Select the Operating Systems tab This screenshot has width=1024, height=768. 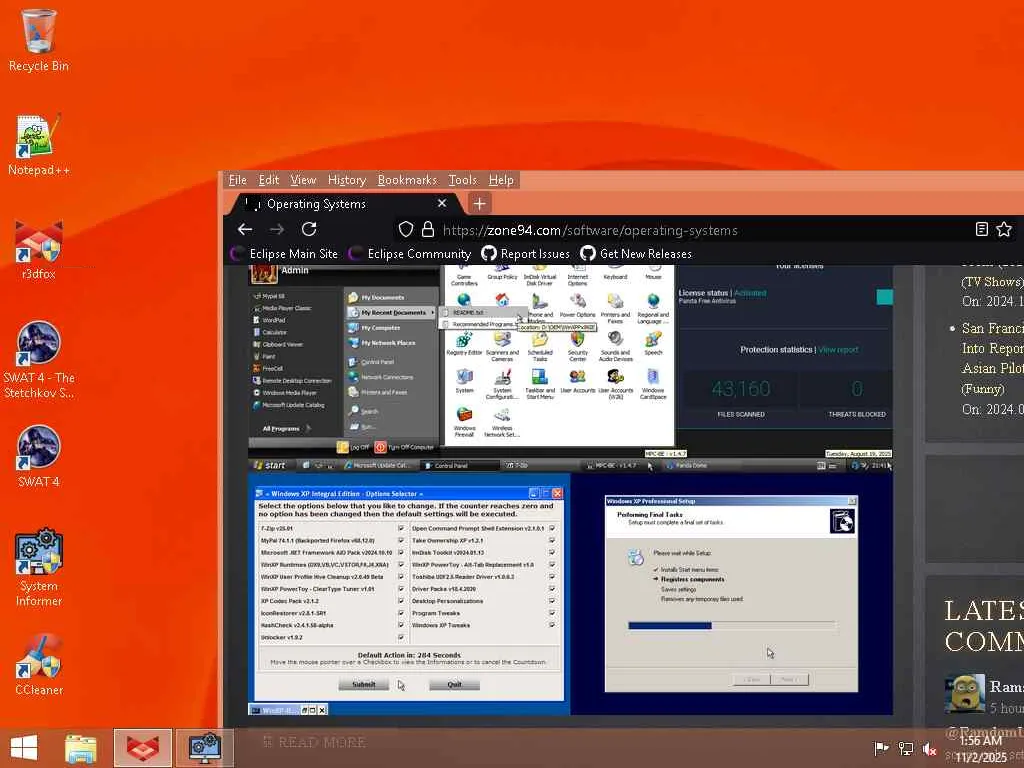(x=346, y=204)
